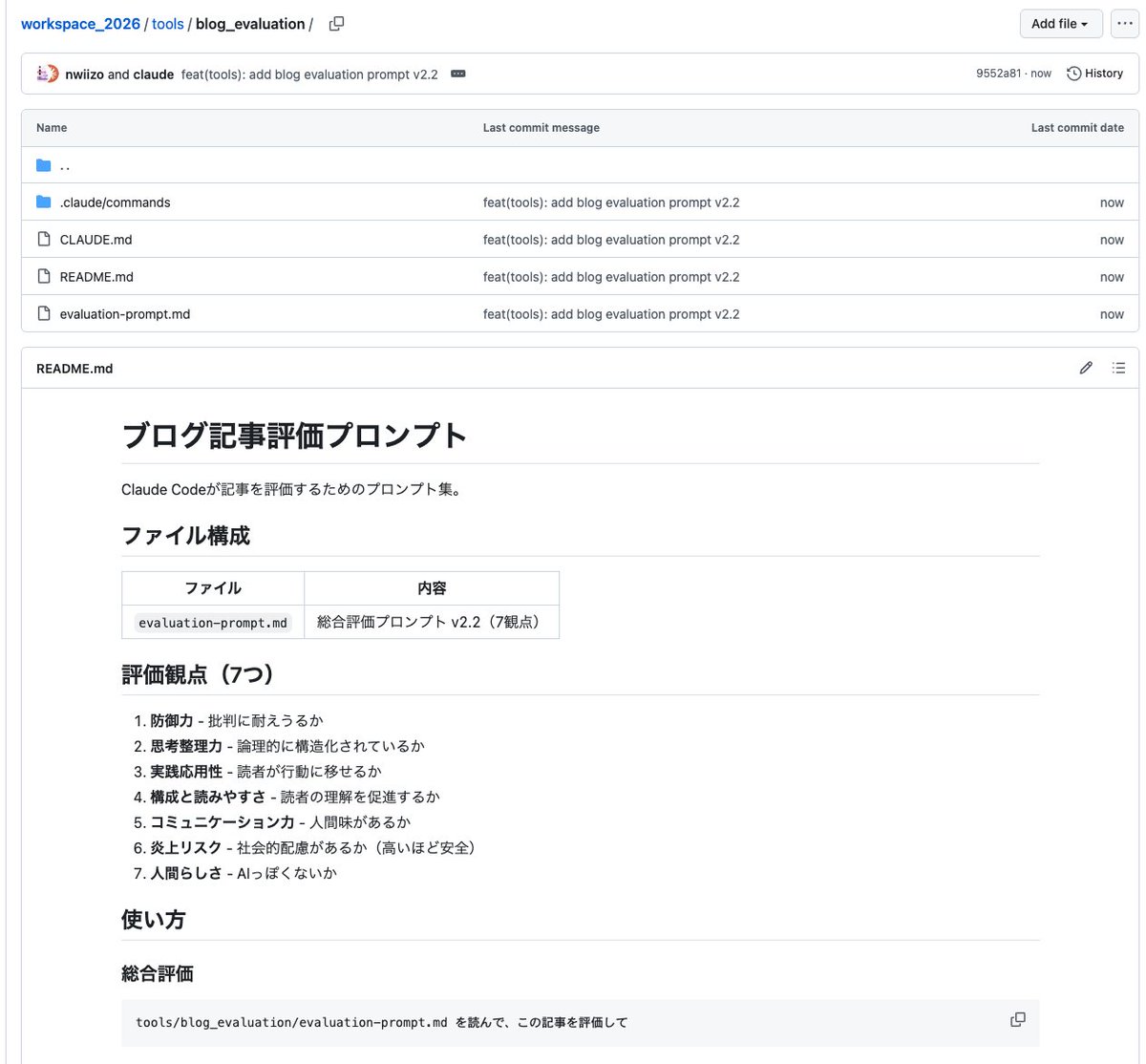View nwiizo's profile link

pos(84,74)
